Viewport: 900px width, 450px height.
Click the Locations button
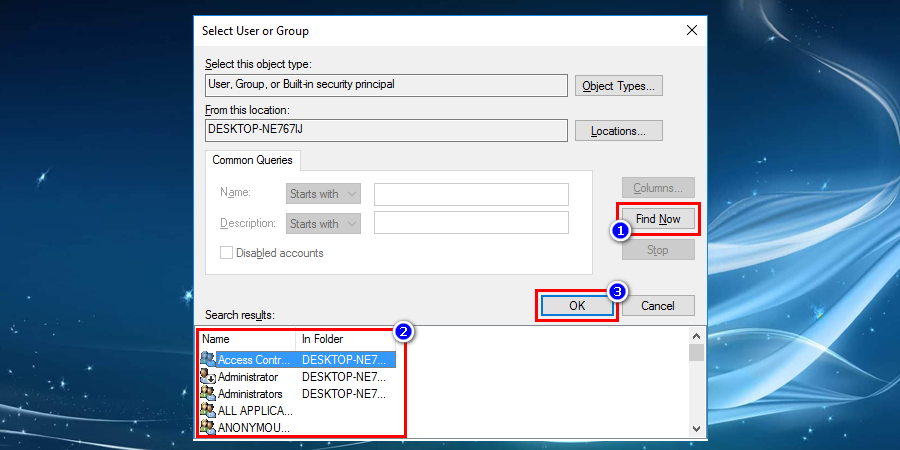coord(619,131)
